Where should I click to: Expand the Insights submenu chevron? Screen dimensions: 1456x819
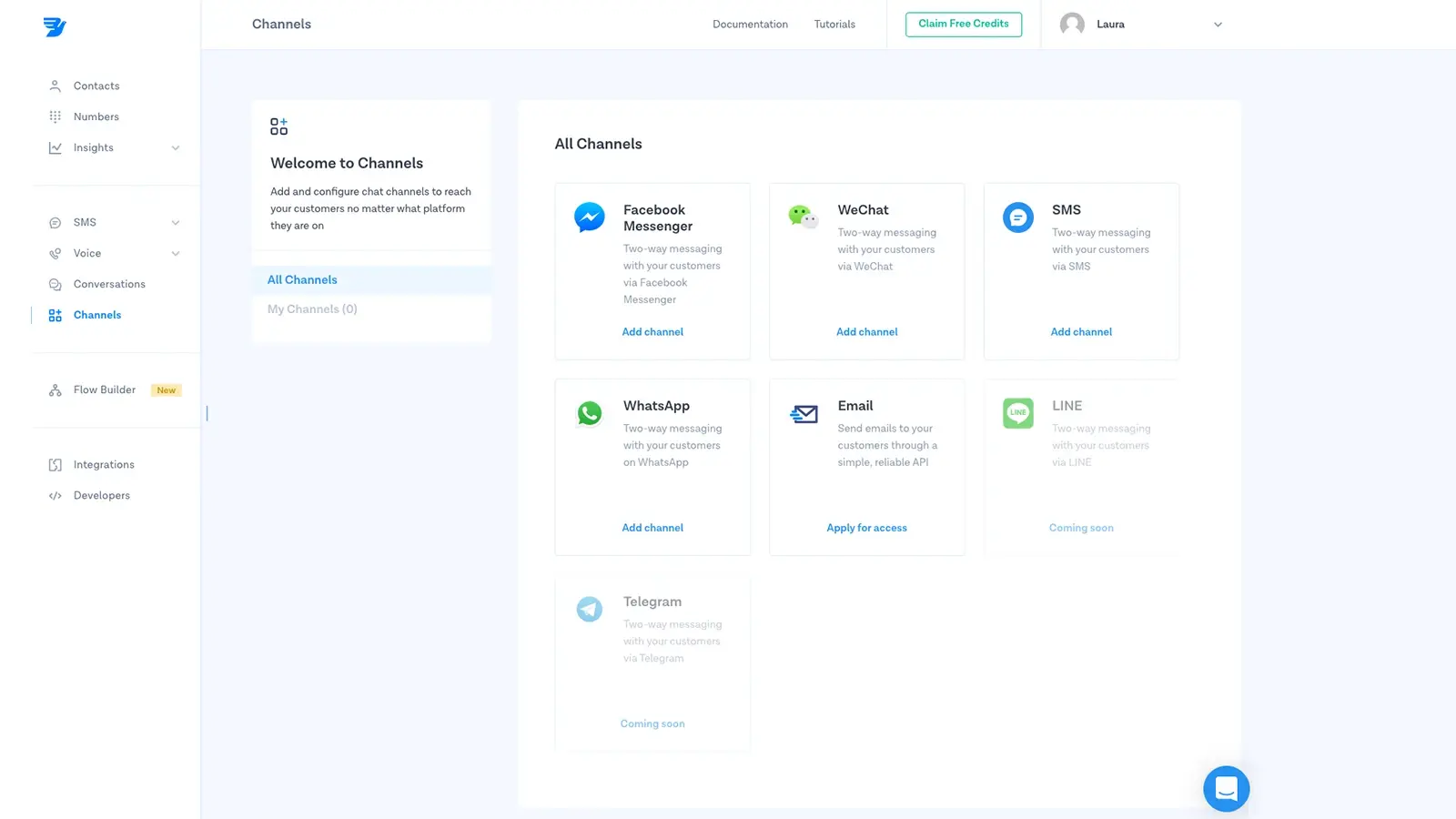[x=176, y=147]
